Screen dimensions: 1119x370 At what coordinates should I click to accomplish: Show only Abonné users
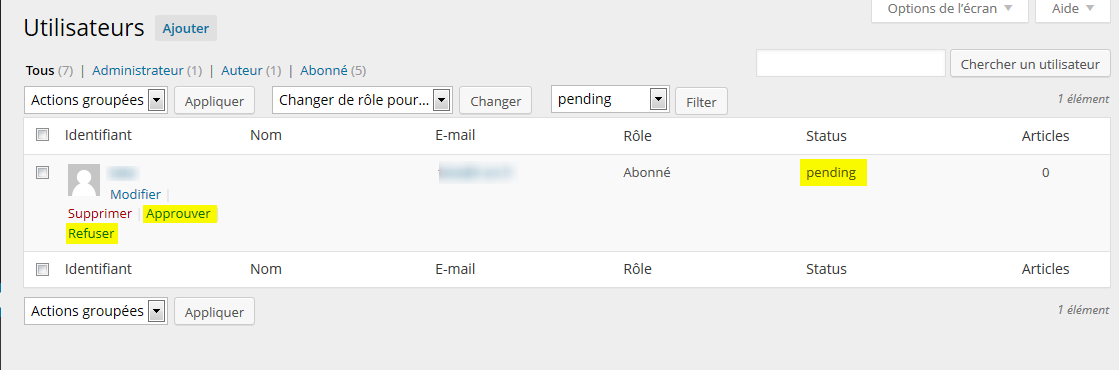click(324, 71)
